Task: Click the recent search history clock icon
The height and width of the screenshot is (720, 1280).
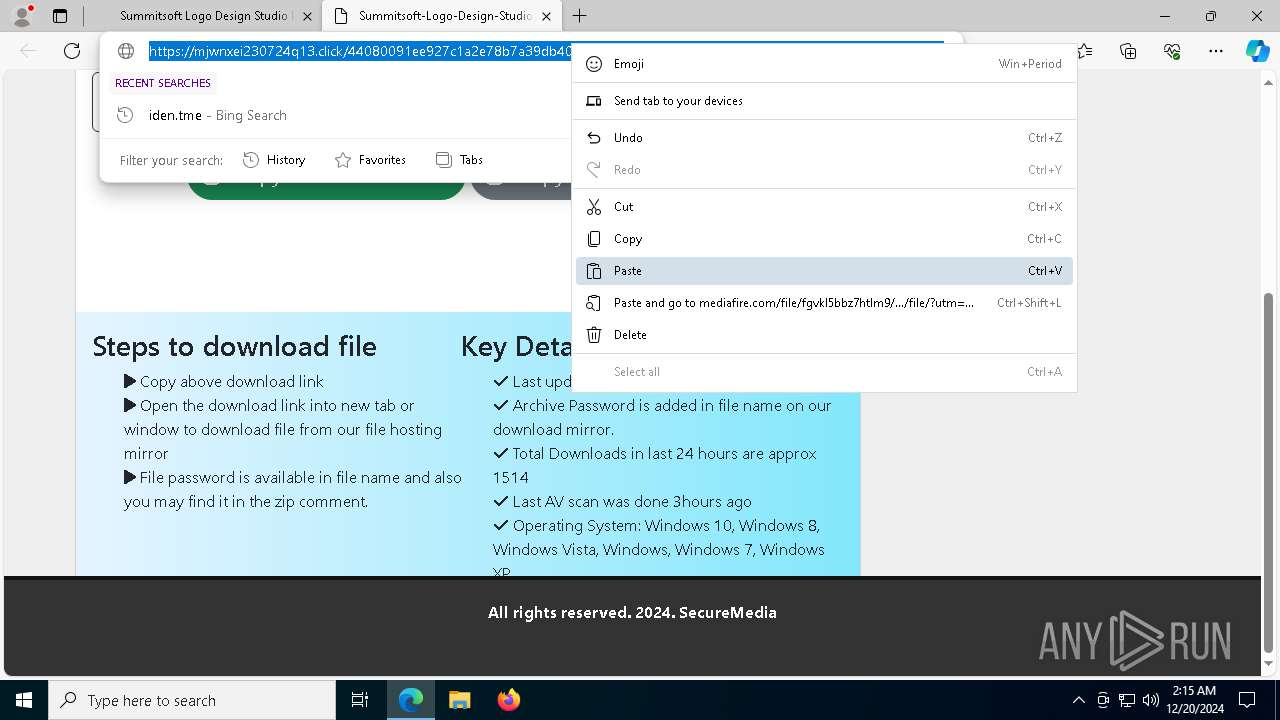Action: [125, 115]
